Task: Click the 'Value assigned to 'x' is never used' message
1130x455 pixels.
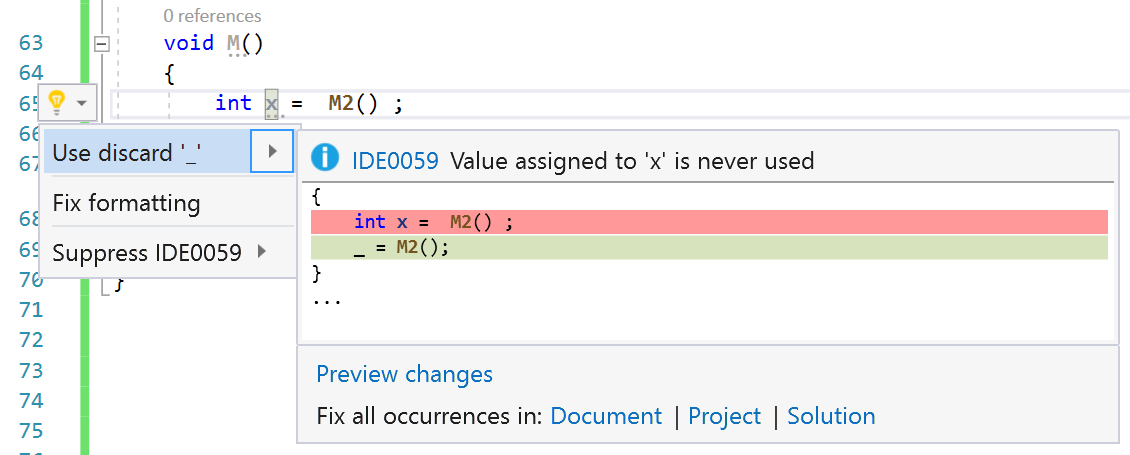Action: 632,160
